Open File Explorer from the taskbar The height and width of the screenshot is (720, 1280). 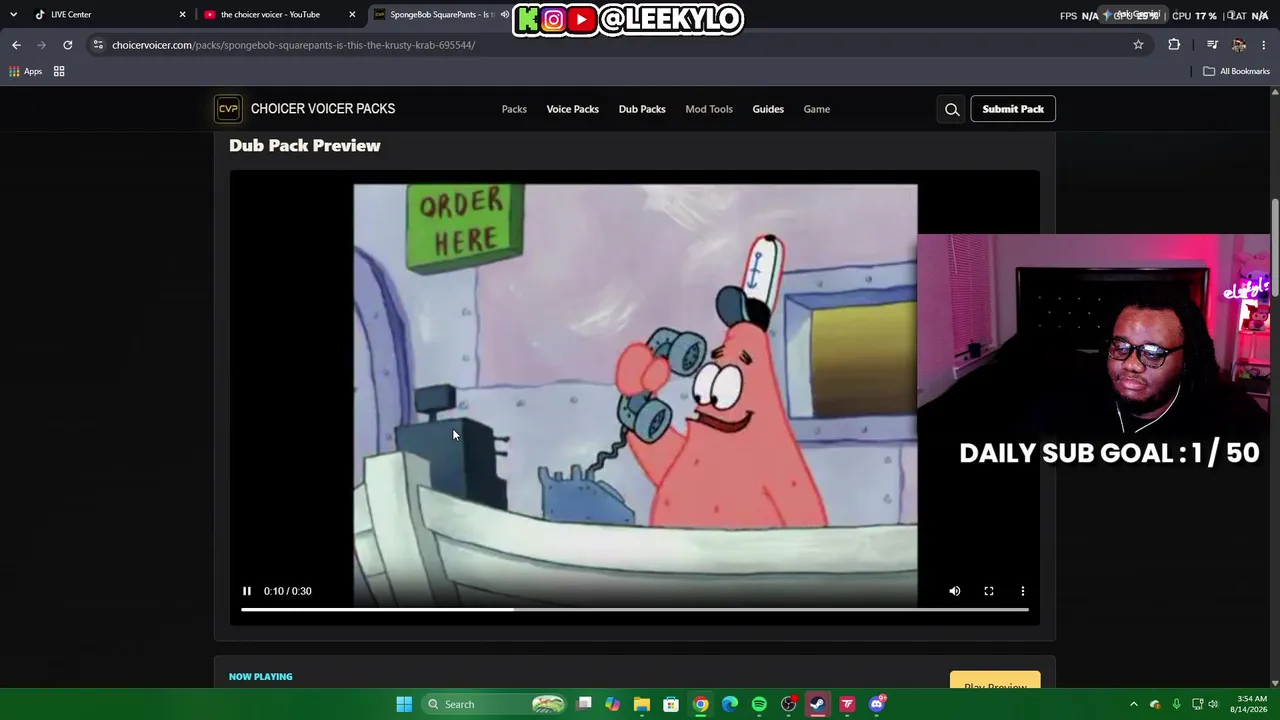[642, 704]
